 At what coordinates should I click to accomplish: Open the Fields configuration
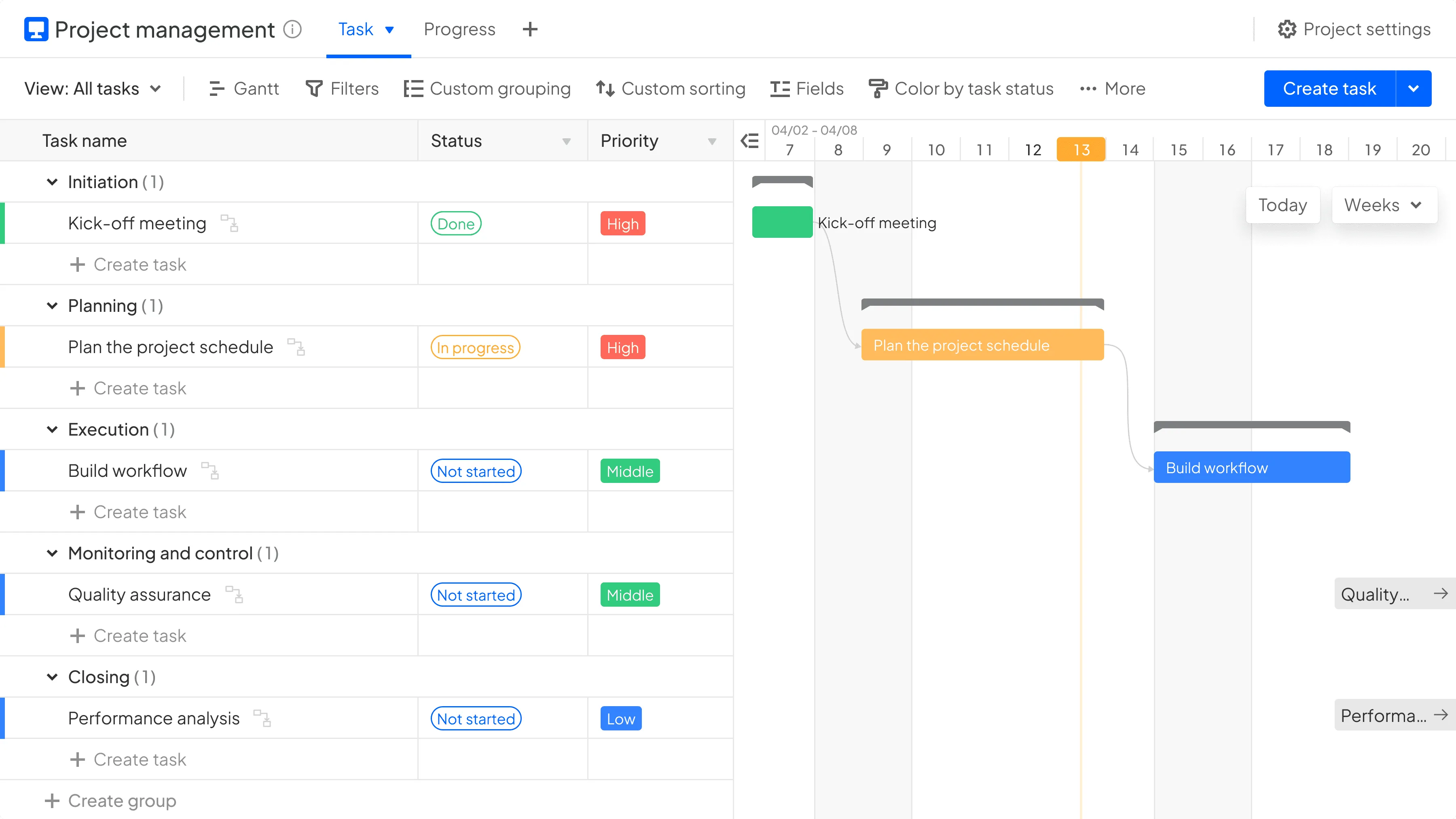point(806,89)
